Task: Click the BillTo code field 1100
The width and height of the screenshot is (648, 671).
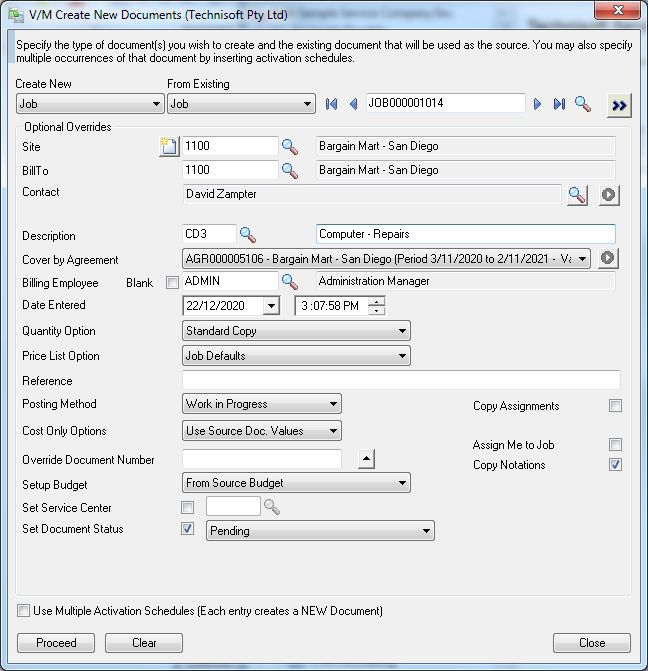Action: pyautogui.click(x=230, y=170)
